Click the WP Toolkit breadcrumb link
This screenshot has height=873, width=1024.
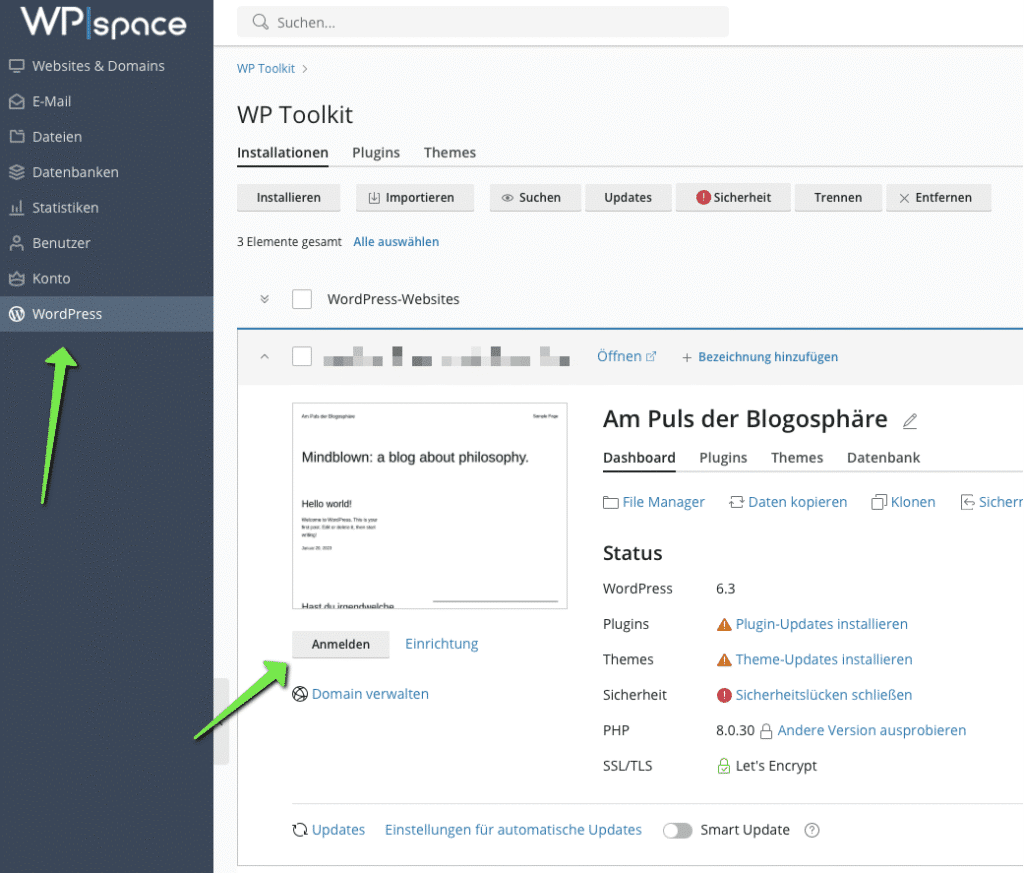(266, 69)
